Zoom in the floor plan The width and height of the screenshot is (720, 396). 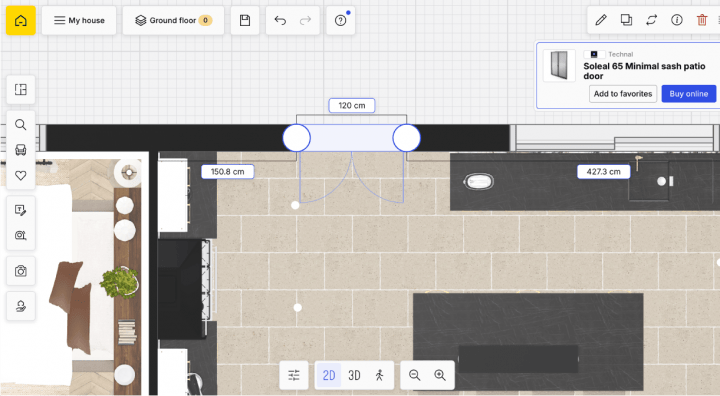[440, 375]
